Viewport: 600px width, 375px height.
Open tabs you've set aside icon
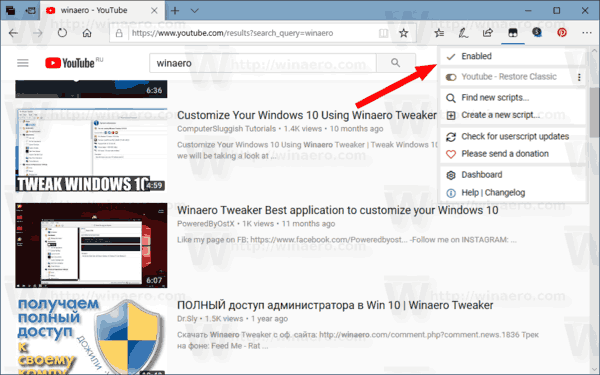(x=10, y=10)
